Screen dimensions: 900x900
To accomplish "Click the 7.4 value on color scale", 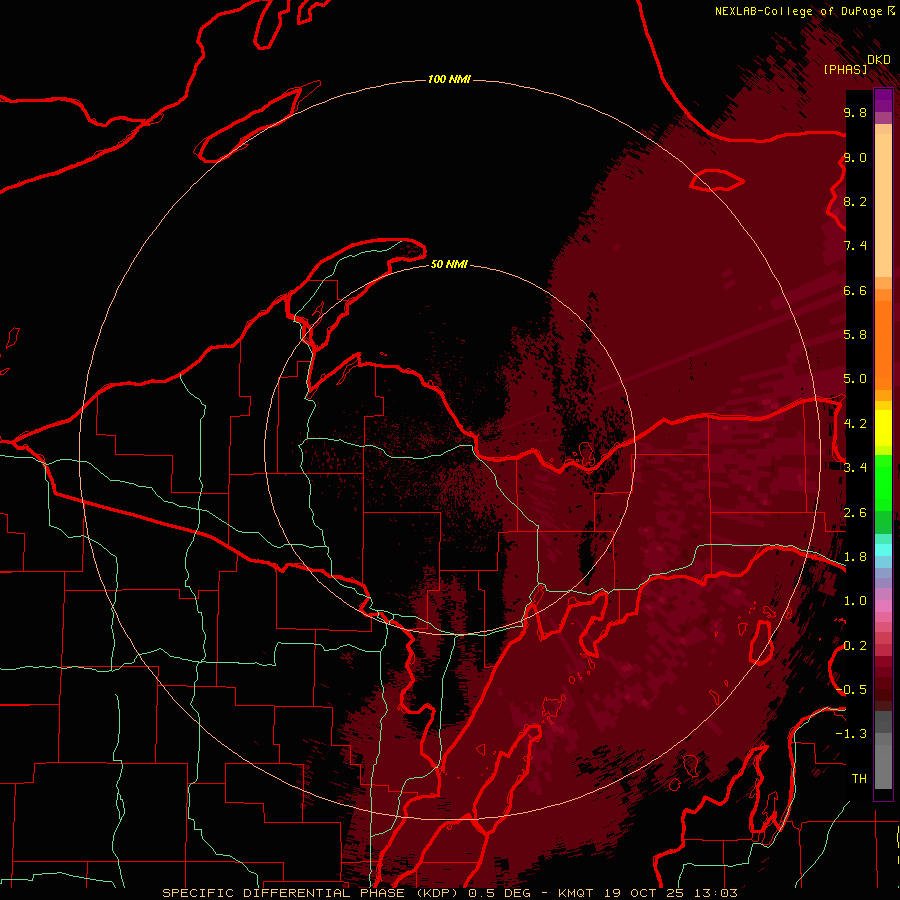I will [x=855, y=246].
